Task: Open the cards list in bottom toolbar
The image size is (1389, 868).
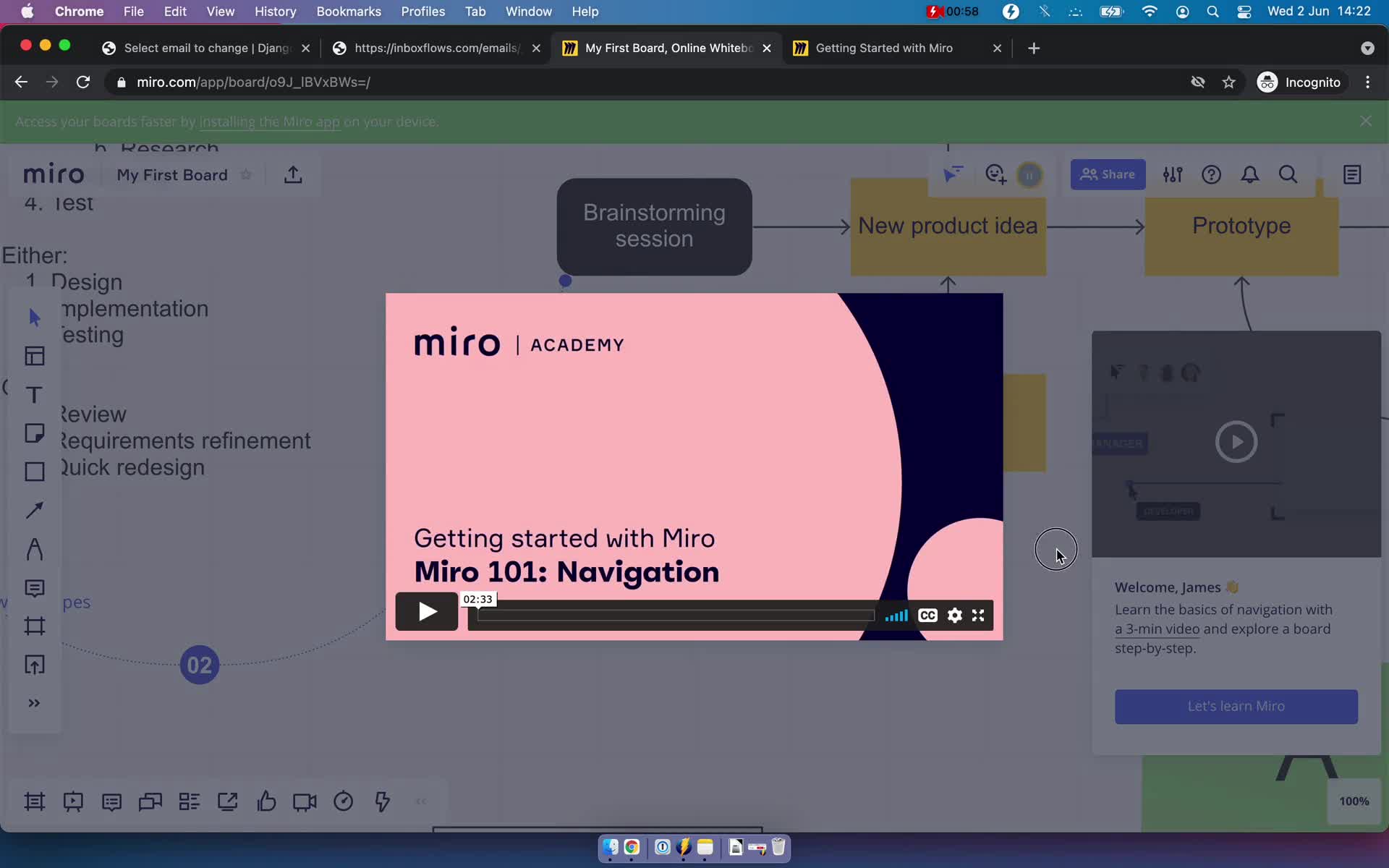Action: pyautogui.click(x=189, y=801)
